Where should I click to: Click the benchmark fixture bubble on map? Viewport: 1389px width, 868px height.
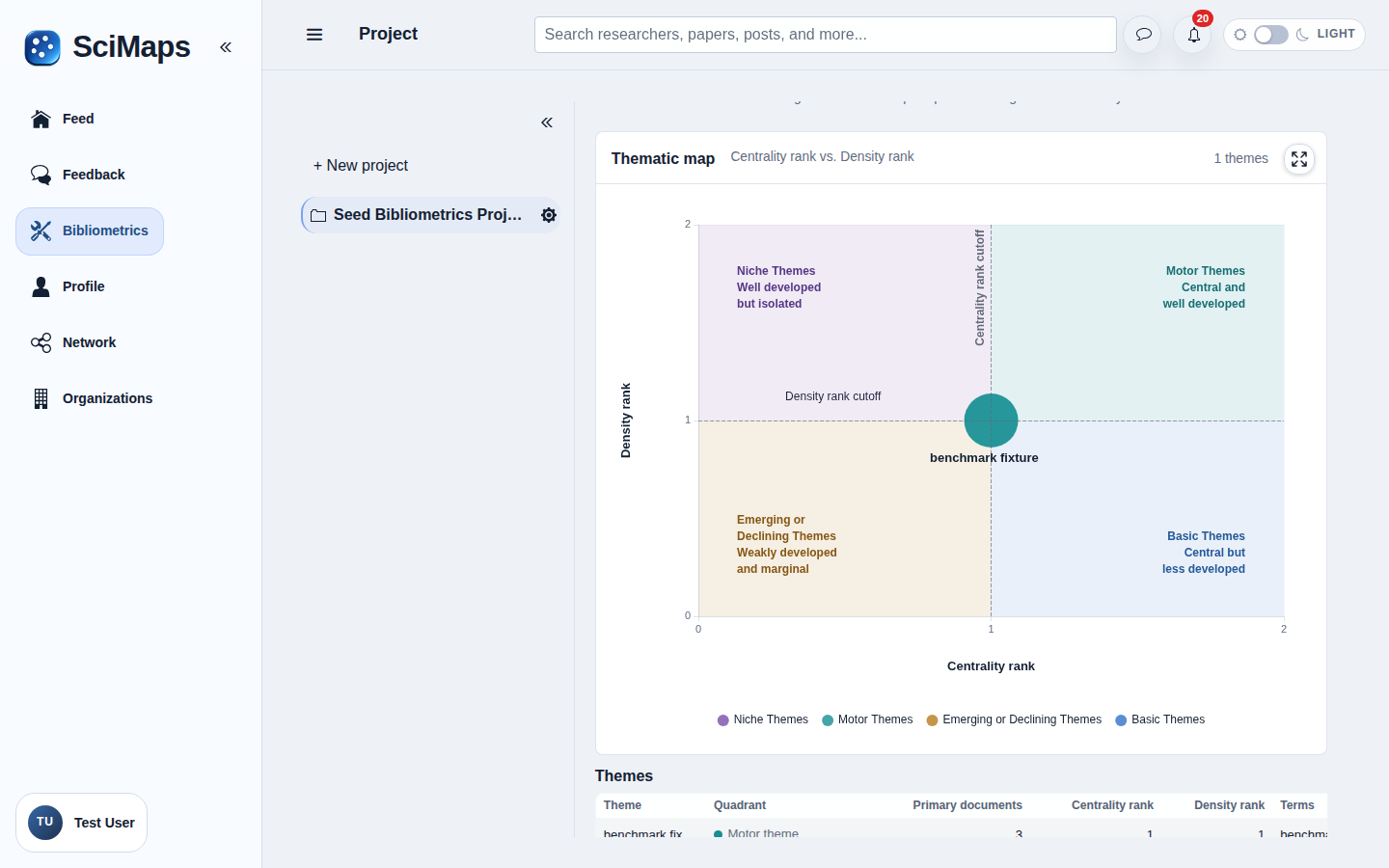[991, 420]
